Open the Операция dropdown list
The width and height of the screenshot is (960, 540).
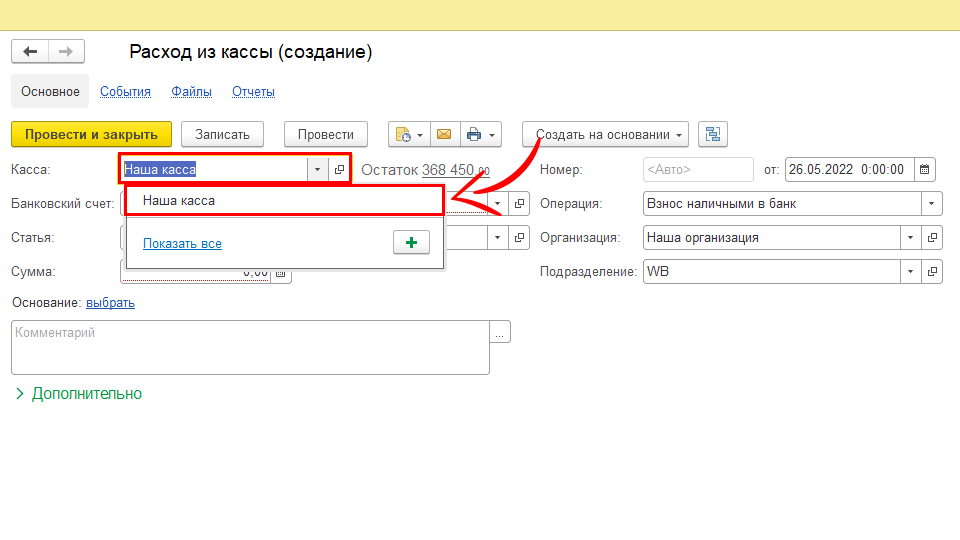pyautogui.click(x=932, y=204)
